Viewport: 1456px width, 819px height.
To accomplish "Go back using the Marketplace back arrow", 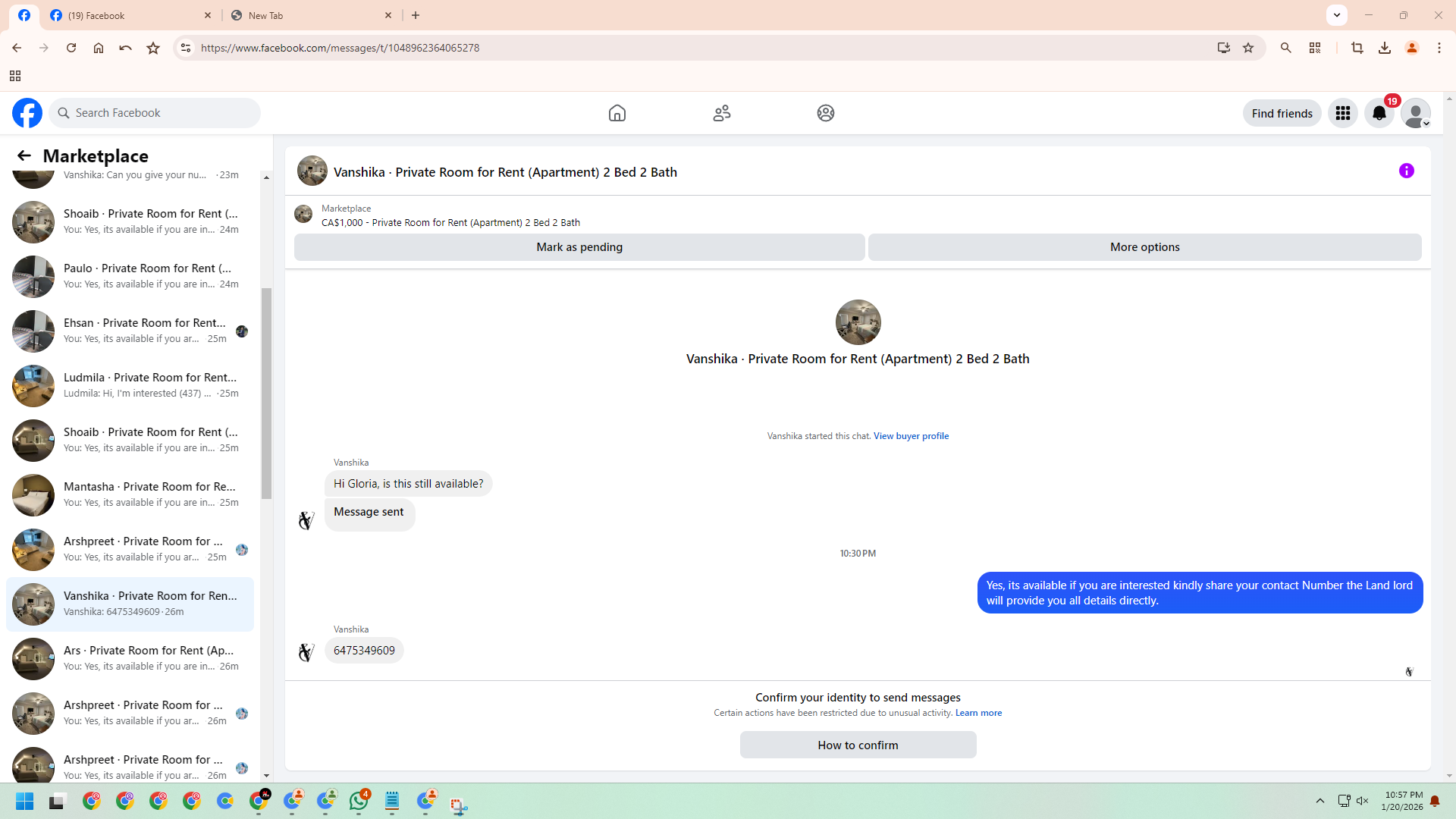I will (x=24, y=155).
